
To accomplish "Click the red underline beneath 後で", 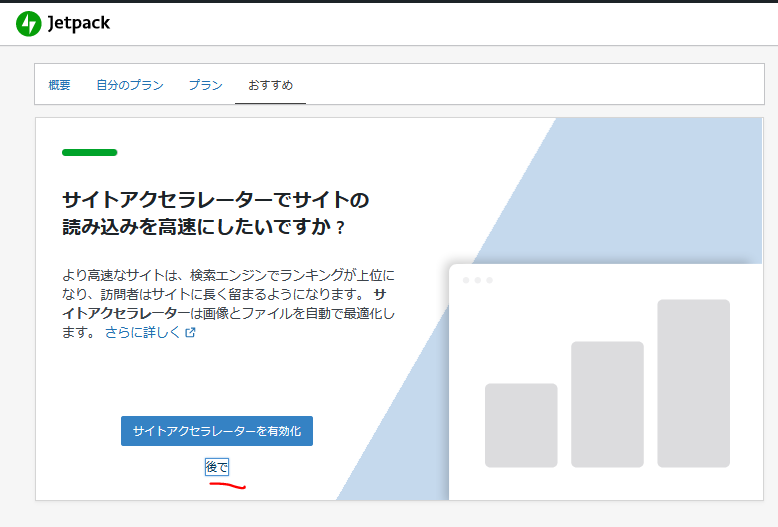I will [x=225, y=487].
